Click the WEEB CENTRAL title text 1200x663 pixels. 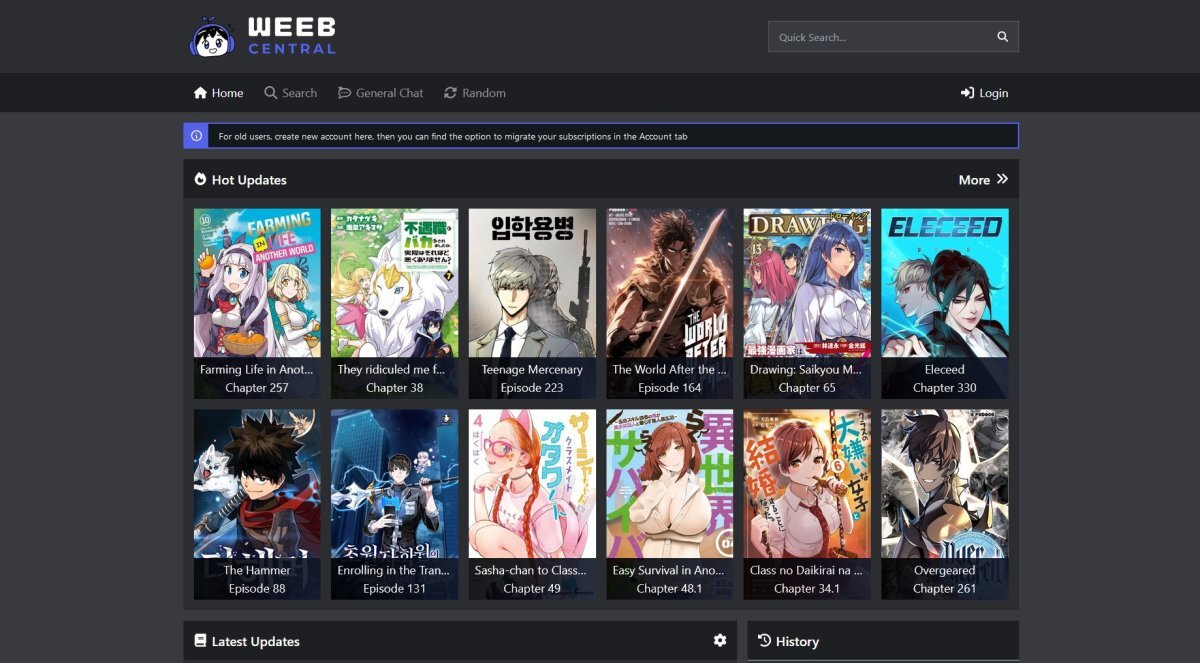pos(292,35)
